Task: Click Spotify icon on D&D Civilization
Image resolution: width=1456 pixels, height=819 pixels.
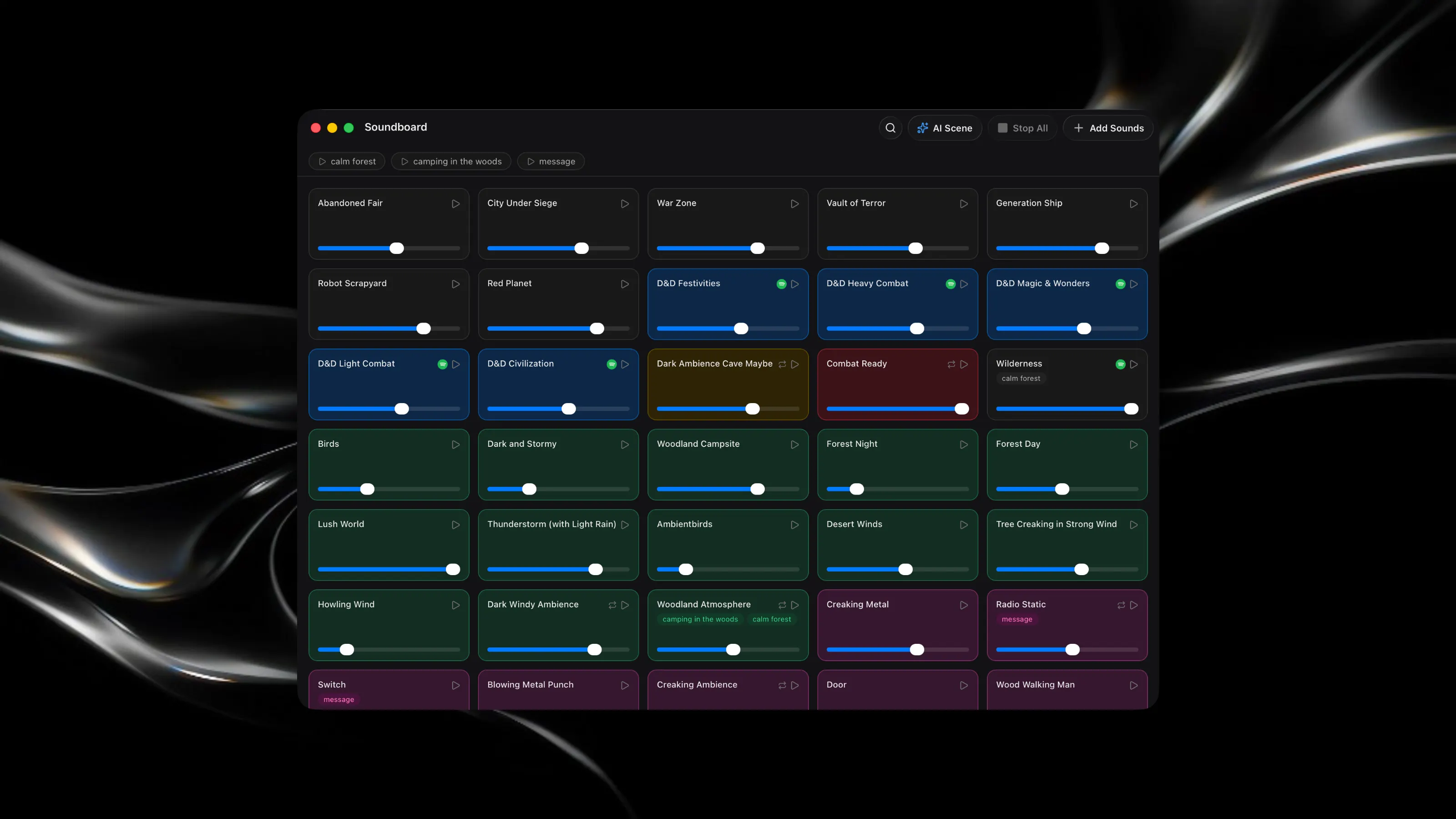Action: tap(612, 364)
